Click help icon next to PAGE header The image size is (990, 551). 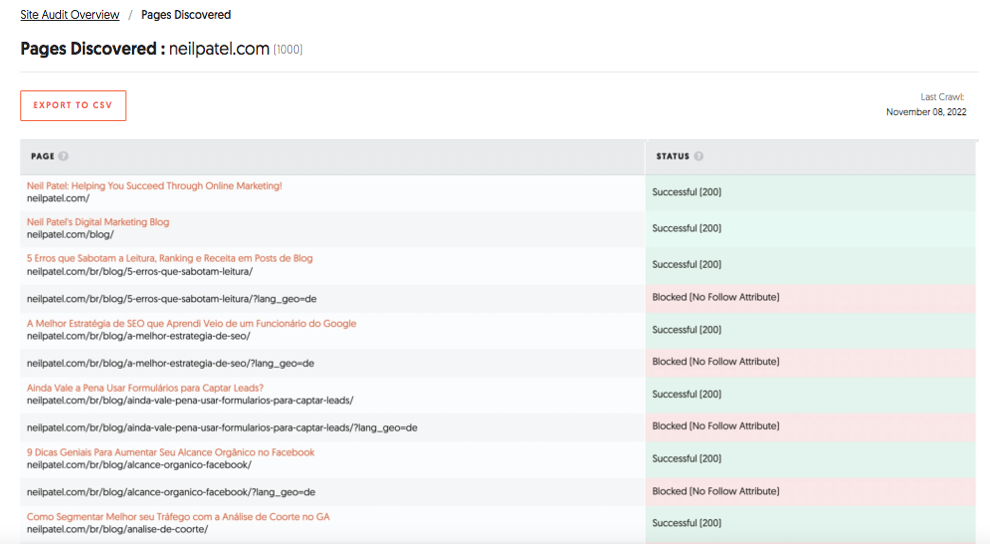click(x=63, y=157)
